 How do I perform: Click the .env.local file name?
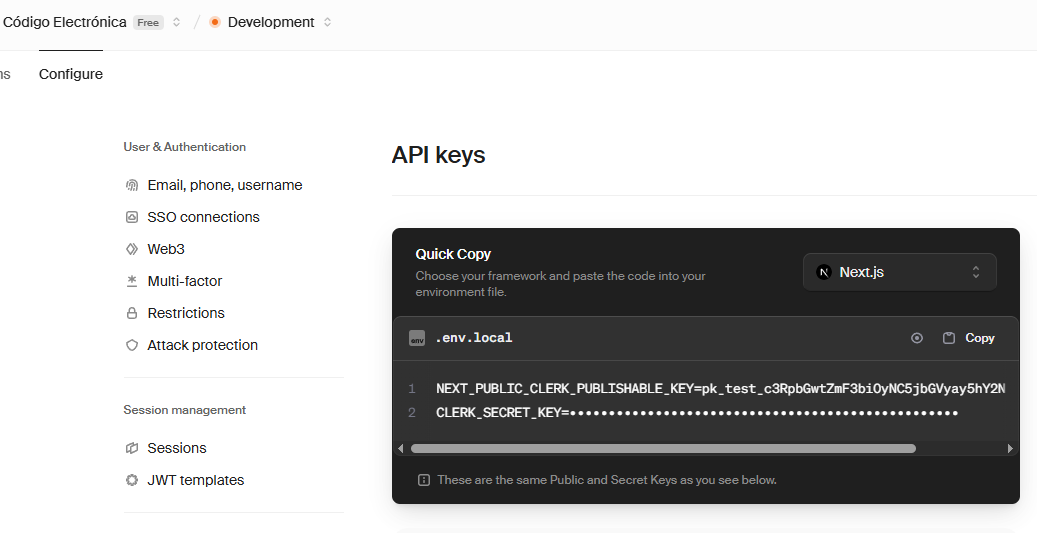click(x=474, y=338)
